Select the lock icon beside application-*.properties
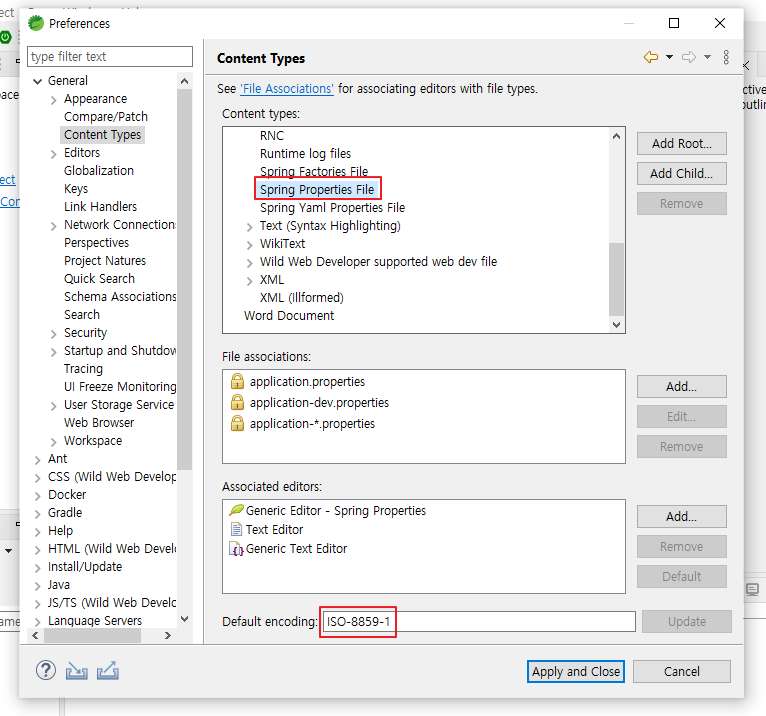 [x=237, y=423]
